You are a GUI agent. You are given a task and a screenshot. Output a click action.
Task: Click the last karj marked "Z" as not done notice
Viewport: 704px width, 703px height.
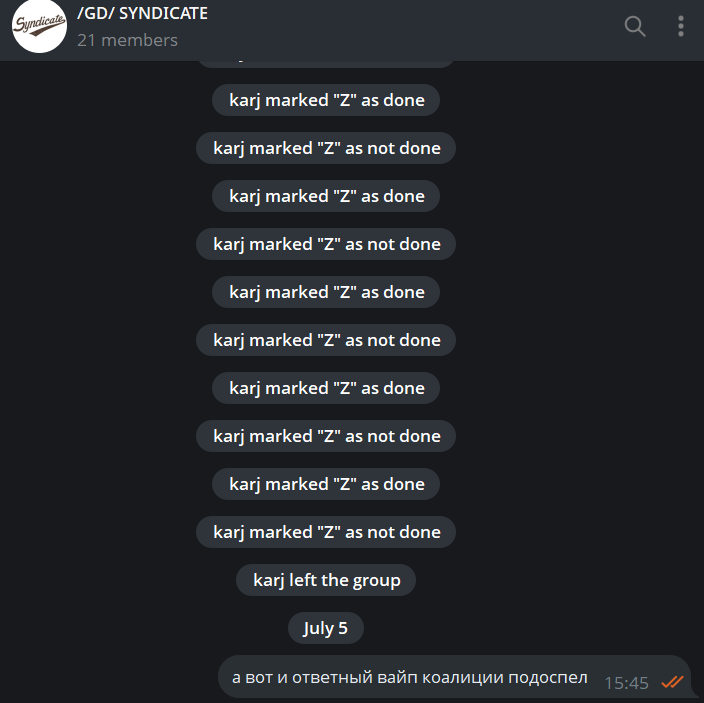[326, 532]
